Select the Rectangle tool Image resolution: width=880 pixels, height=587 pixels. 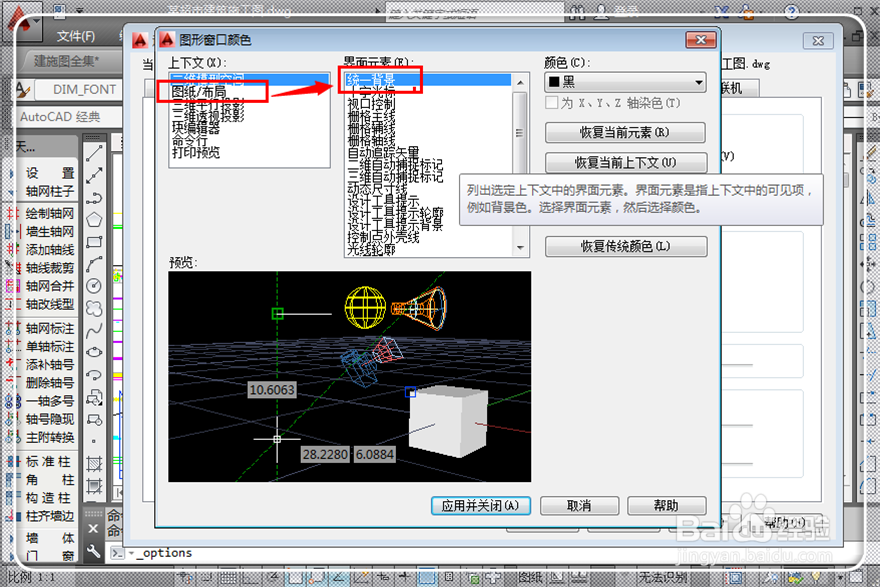coord(94,242)
